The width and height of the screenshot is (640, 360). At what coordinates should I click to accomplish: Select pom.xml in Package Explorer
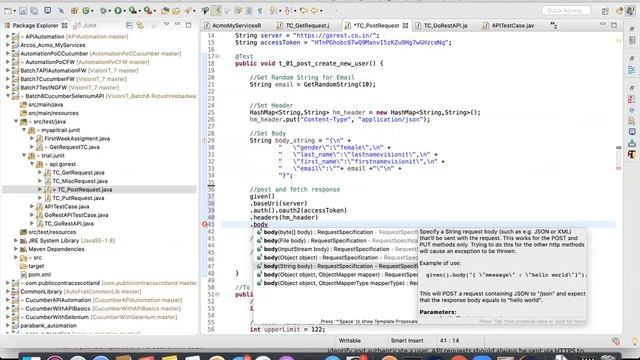click(40, 275)
